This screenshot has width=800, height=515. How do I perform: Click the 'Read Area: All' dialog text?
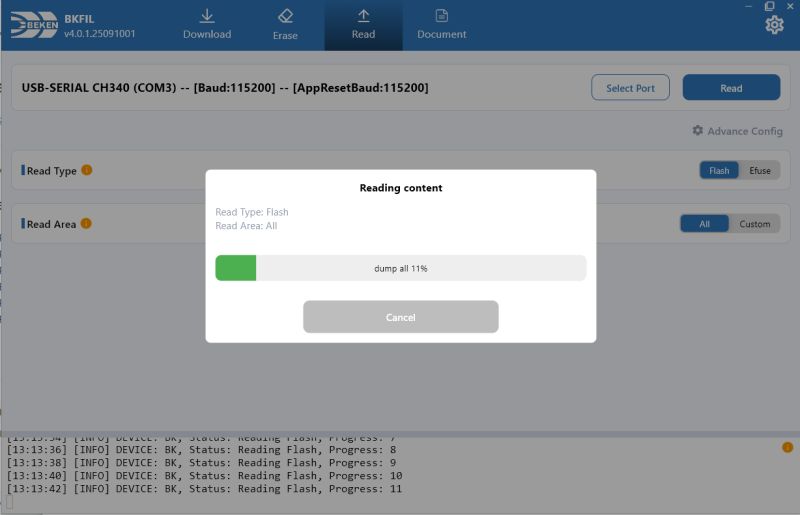click(246, 226)
